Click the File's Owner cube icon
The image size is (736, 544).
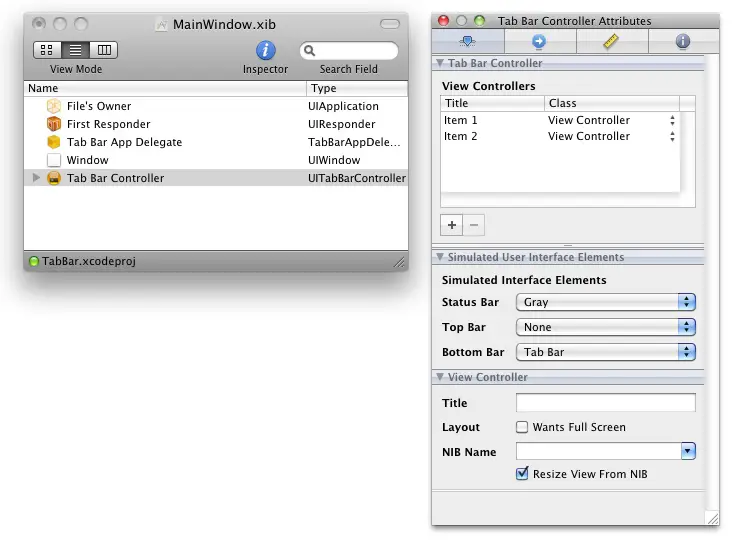(x=54, y=106)
